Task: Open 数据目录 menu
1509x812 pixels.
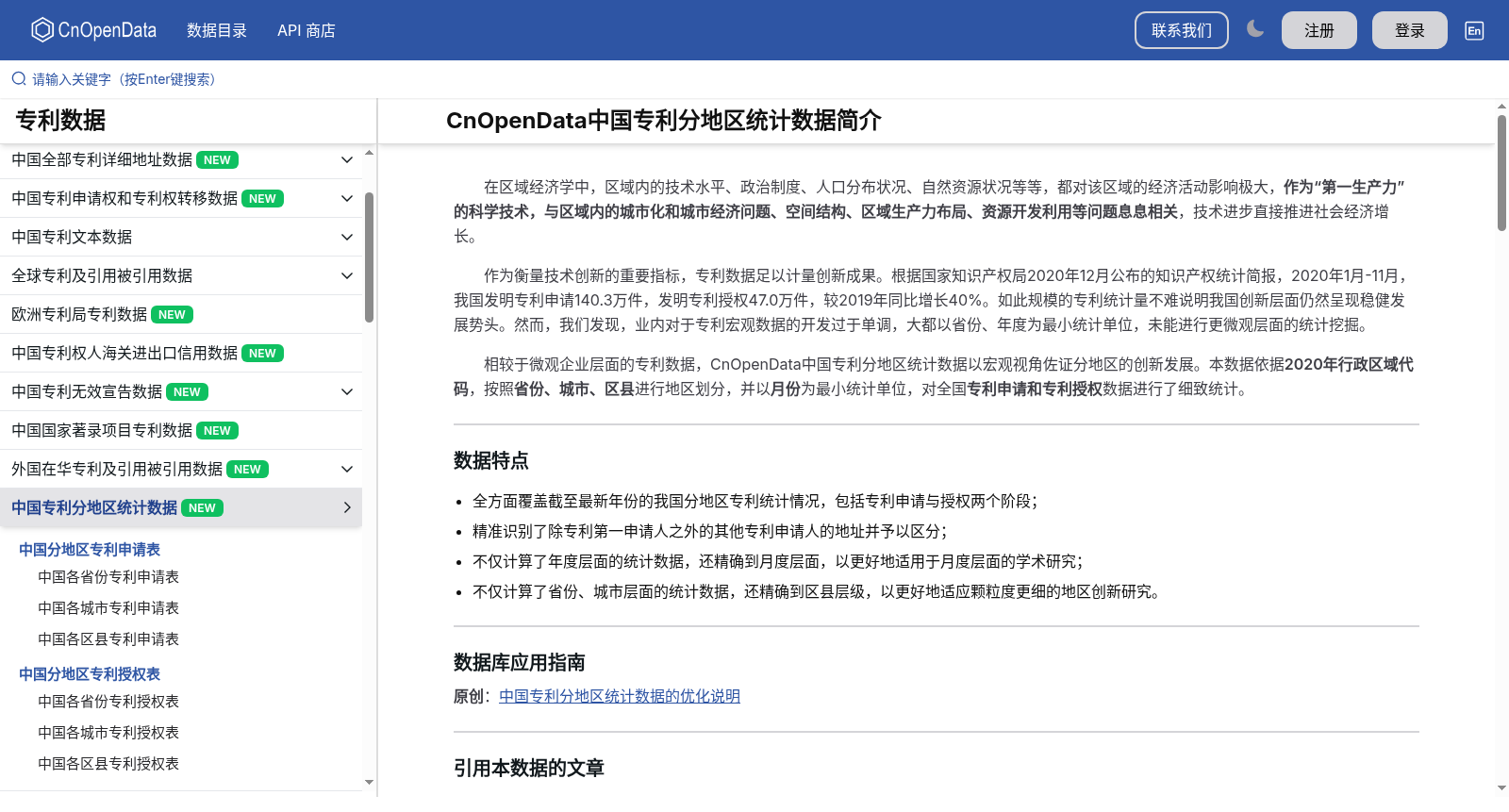Action: click(x=217, y=30)
